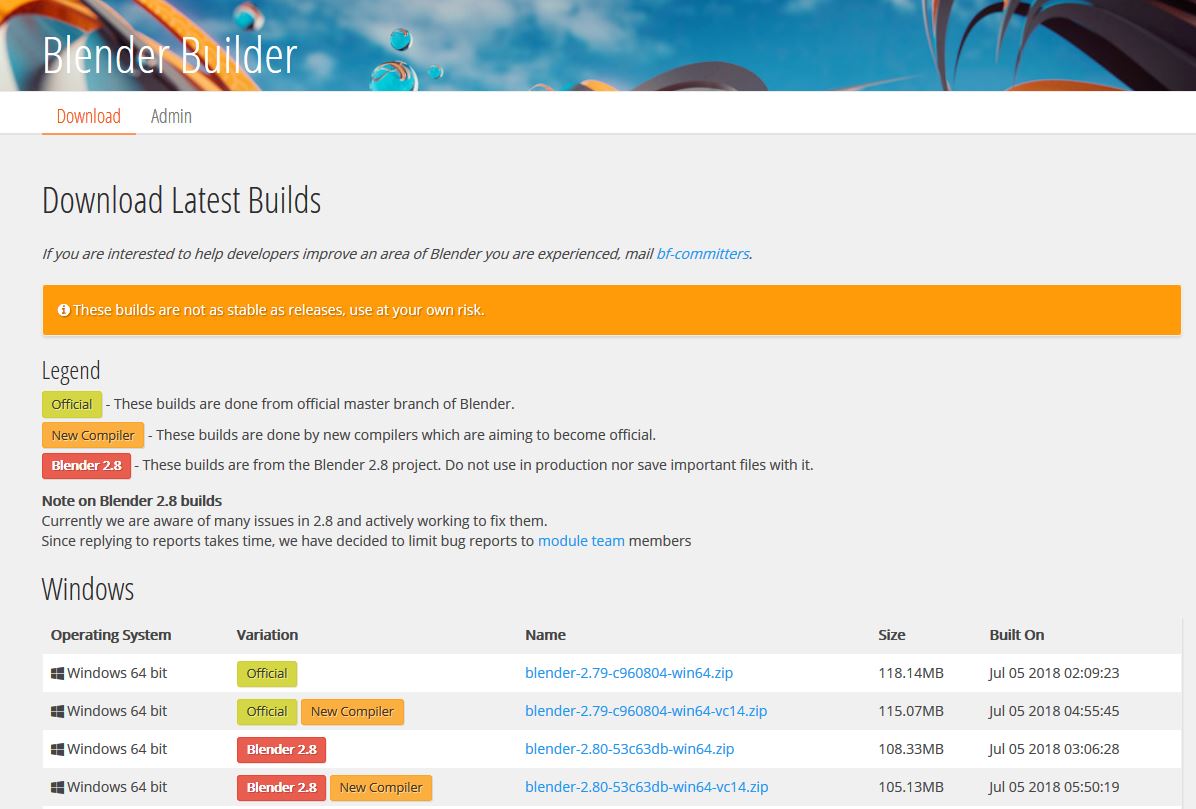1196x809 pixels.
Task: Download blender-2.80-53c63db-win64-vc14.zip
Action: point(646,787)
